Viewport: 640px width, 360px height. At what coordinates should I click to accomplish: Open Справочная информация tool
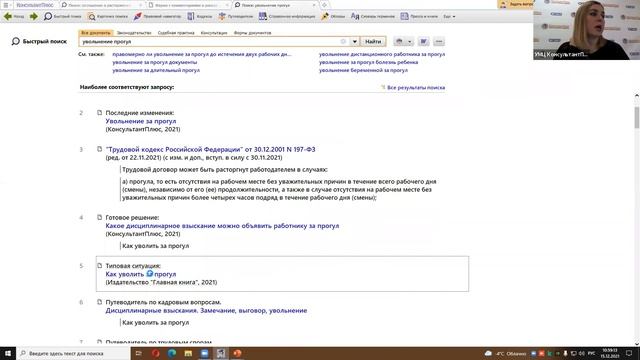(x=287, y=16)
